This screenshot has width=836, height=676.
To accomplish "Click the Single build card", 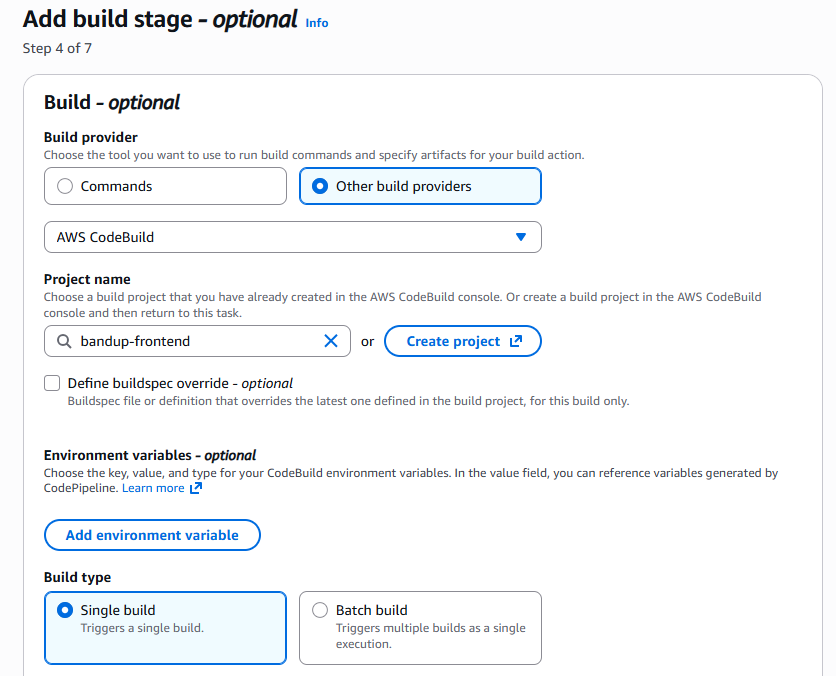I will 165,628.
